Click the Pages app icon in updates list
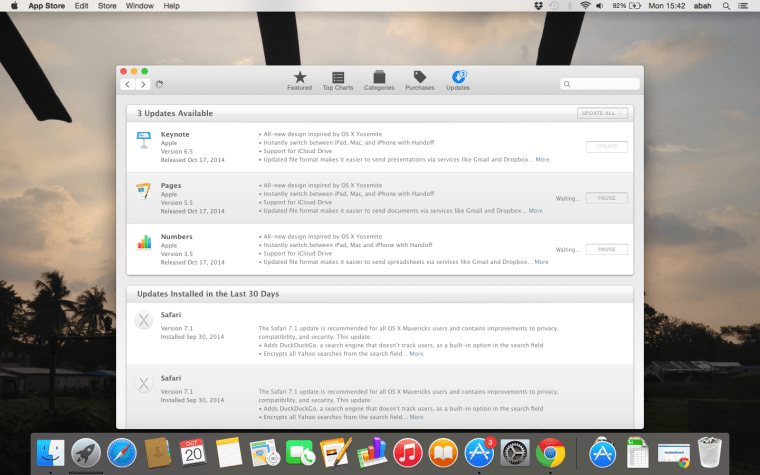Viewport: 760px width, 475px height. point(143,191)
